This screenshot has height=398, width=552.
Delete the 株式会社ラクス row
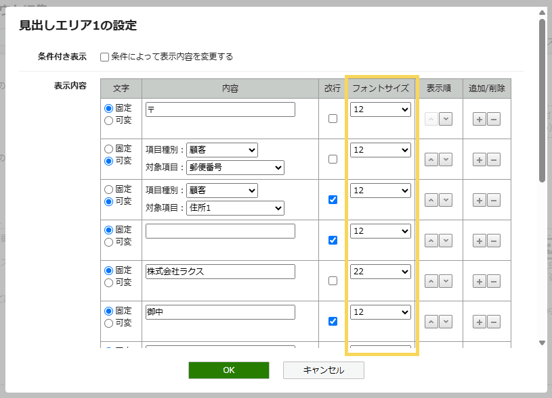pyautogui.click(x=494, y=281)
